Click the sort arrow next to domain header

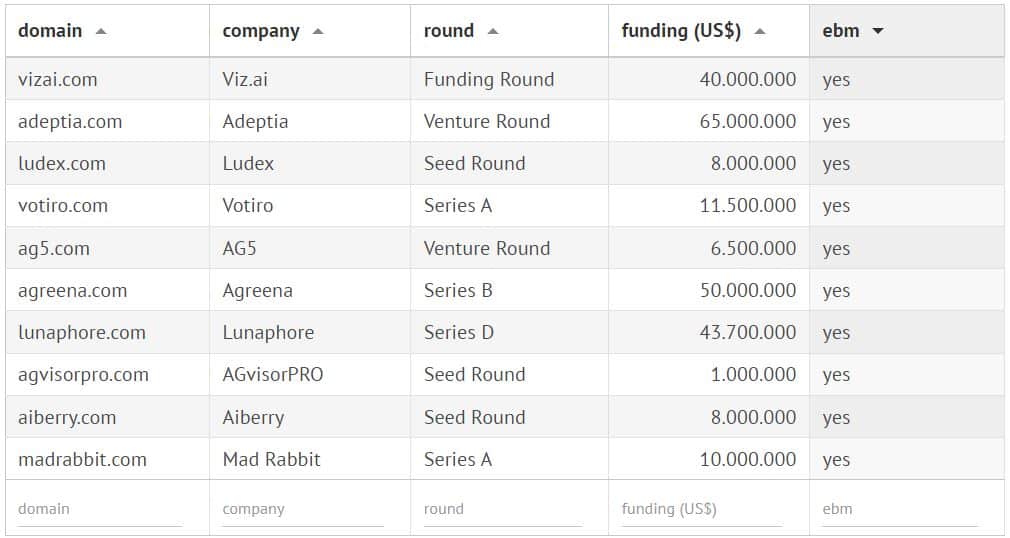coord(100,31)
